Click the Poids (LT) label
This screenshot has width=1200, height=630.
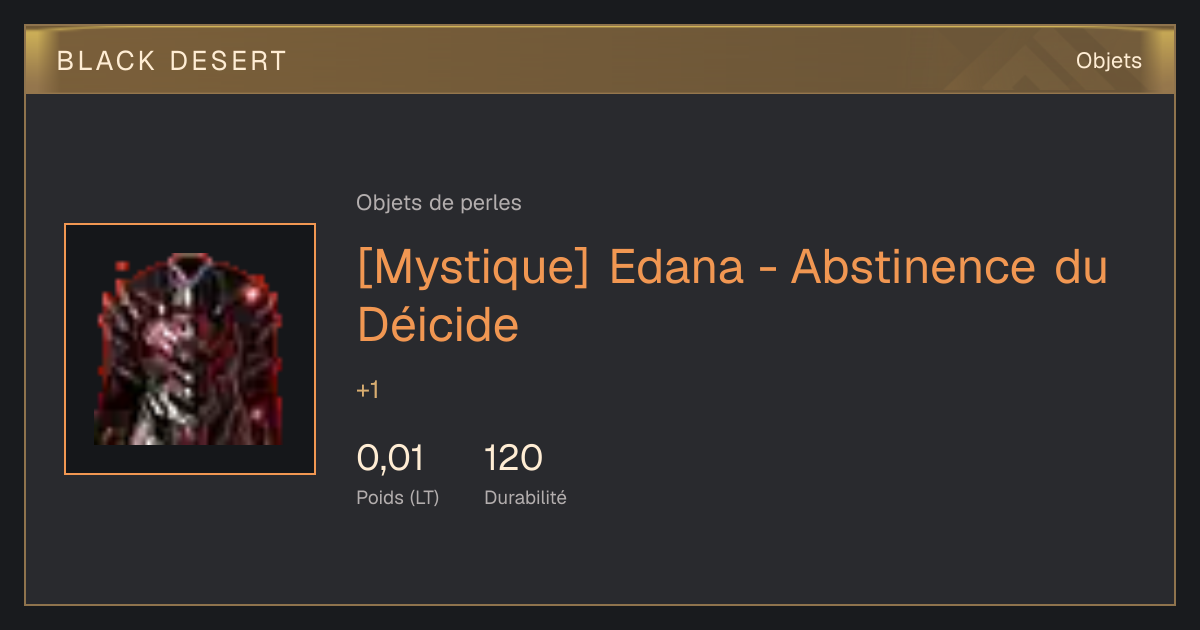click(398, 497)
